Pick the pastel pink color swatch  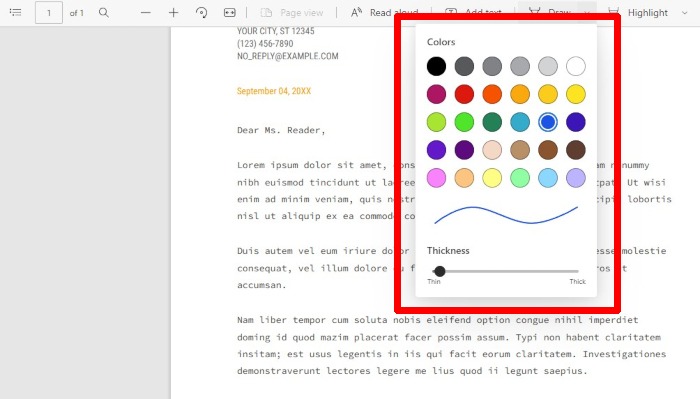(x=436, y=178)
